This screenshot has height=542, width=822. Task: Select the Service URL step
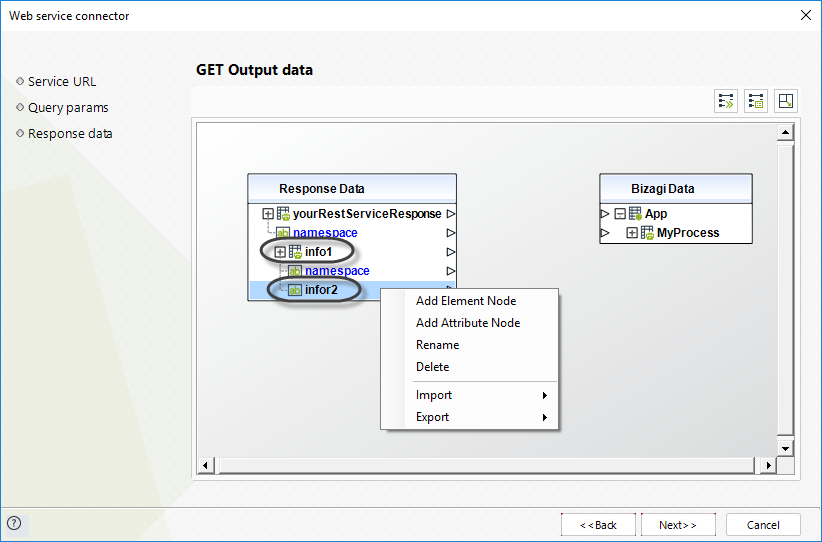[62, 82]
